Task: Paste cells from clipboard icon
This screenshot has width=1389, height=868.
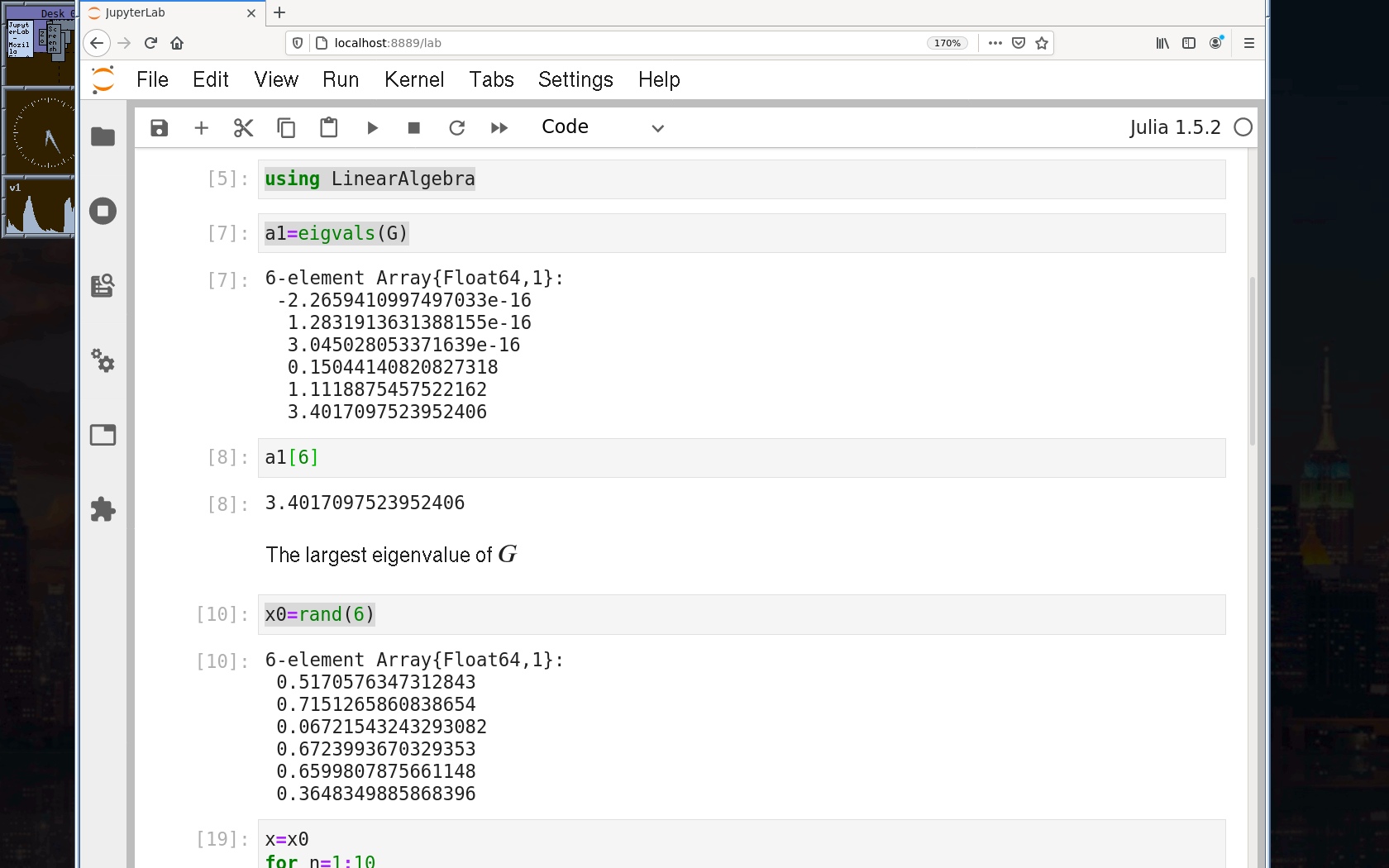Action: (x=329, y=128)
